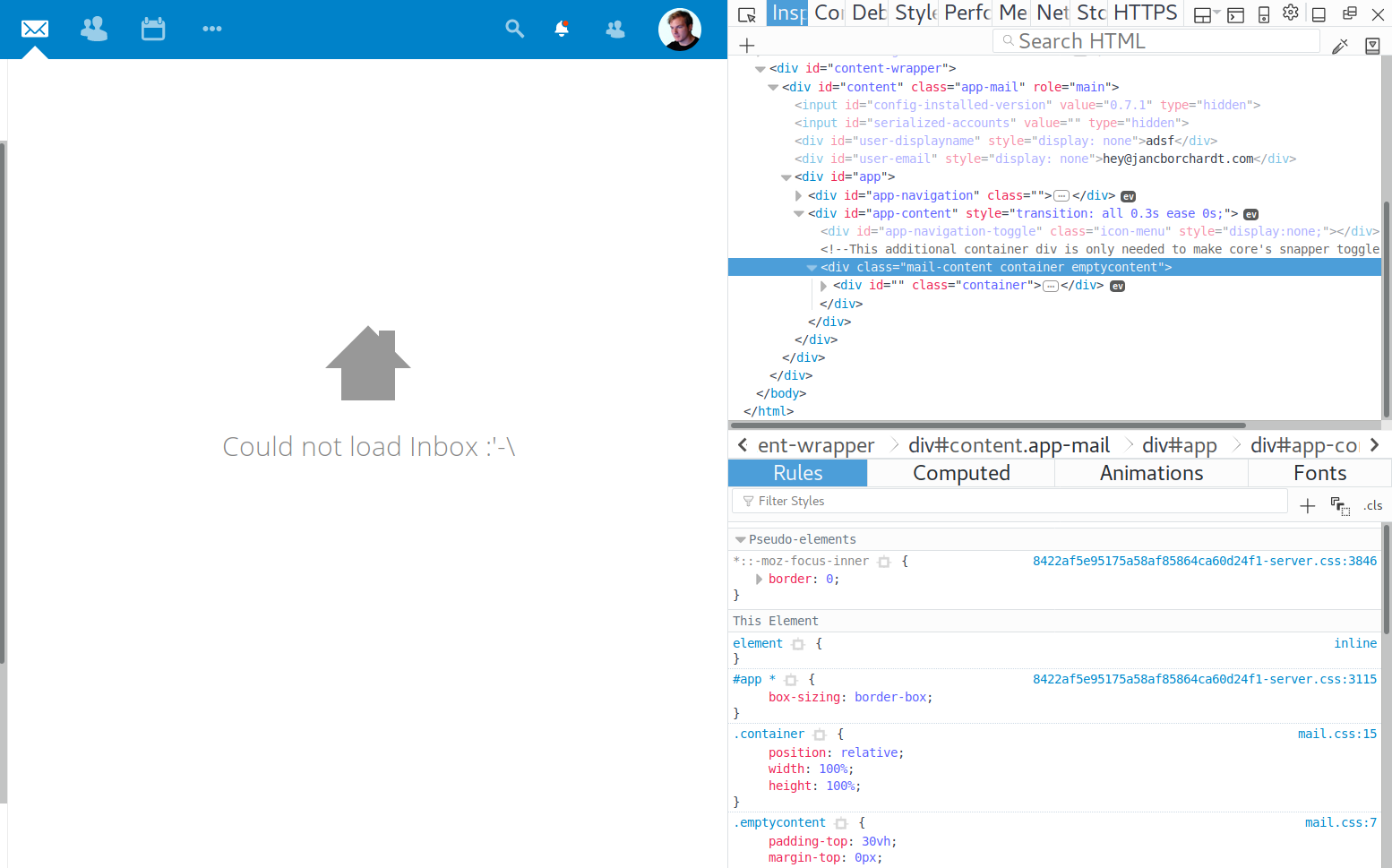Dock devtools to bottom icon
Screen dimensions: 1392x868
[x=1319, y=14]
